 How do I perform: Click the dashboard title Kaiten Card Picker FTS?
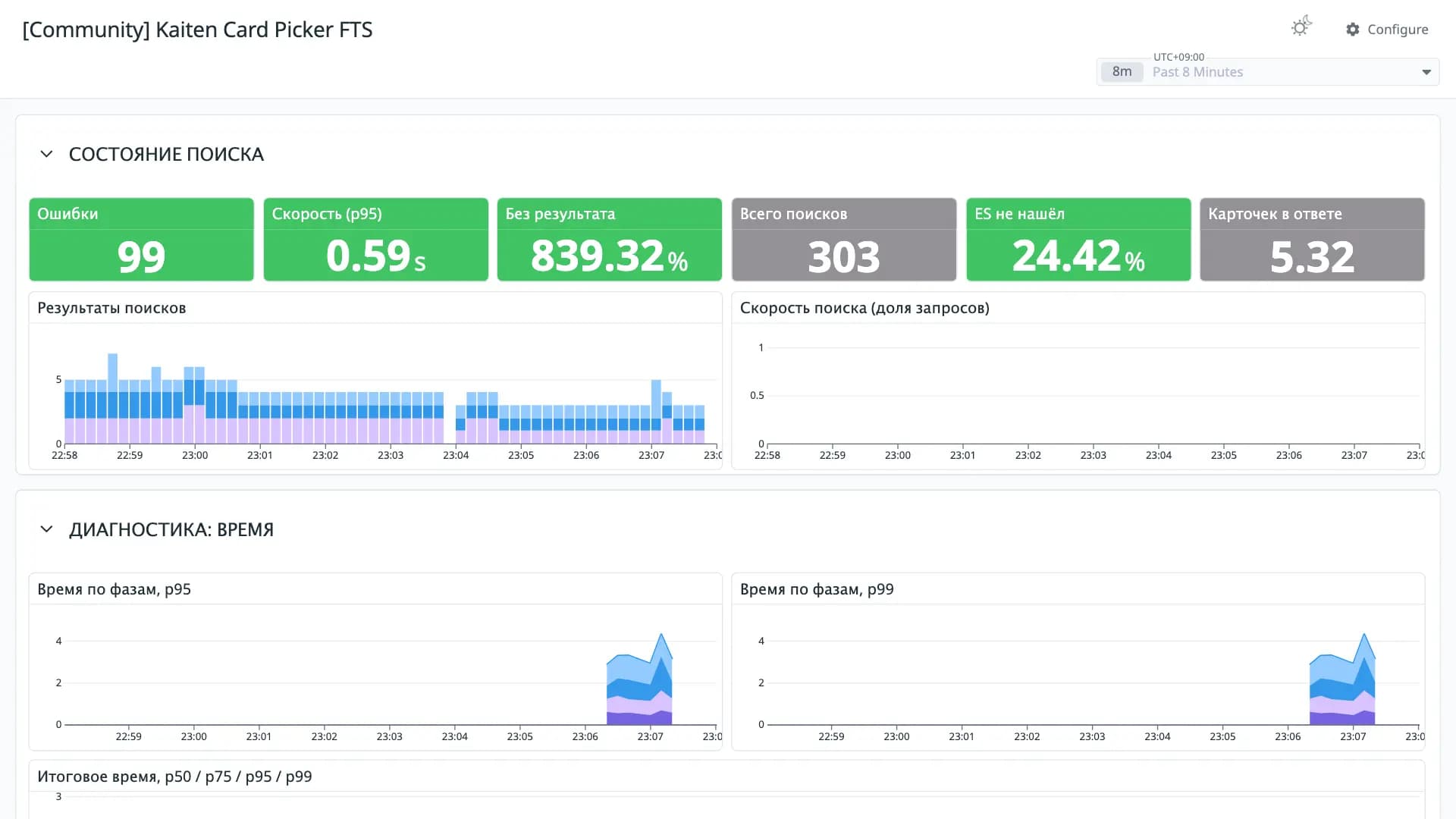point(197,30)
